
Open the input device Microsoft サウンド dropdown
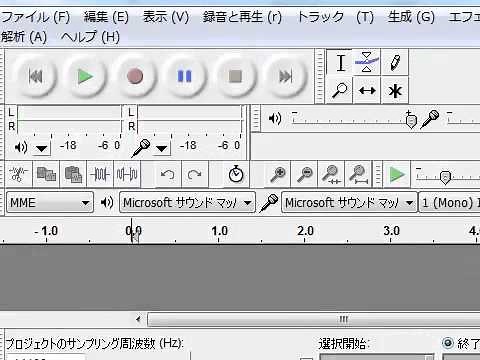tap(349, 202)
